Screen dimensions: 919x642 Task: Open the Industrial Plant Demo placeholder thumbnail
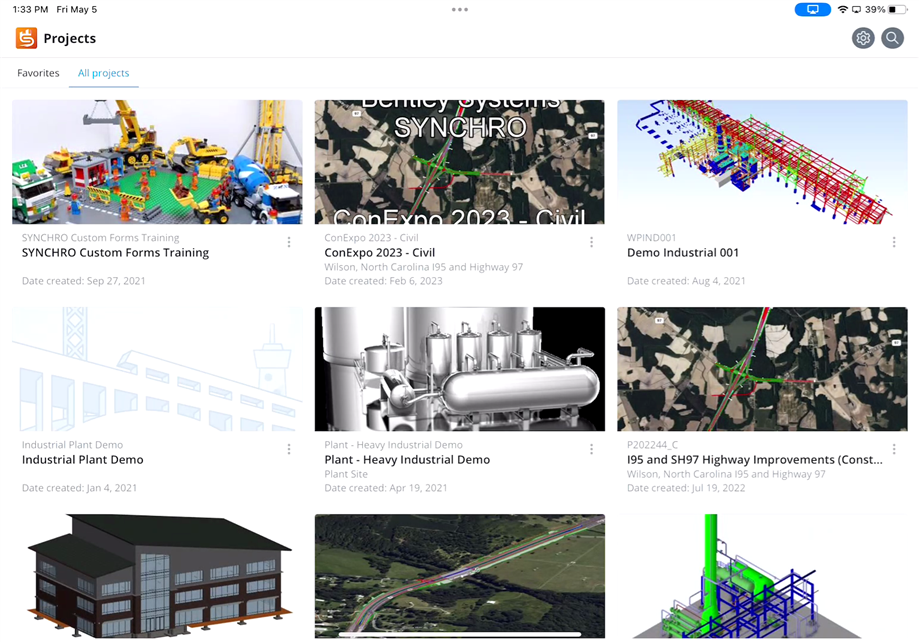(157, 369)
